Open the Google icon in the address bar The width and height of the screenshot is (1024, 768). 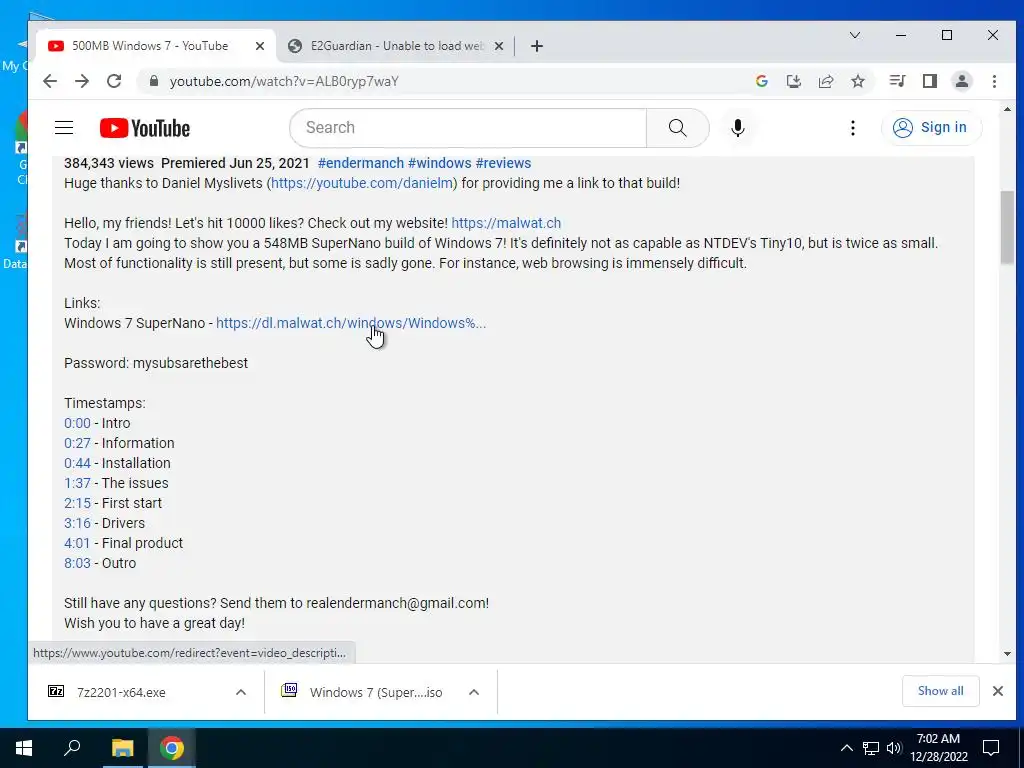pyautogui.click(x=761, y=81)
